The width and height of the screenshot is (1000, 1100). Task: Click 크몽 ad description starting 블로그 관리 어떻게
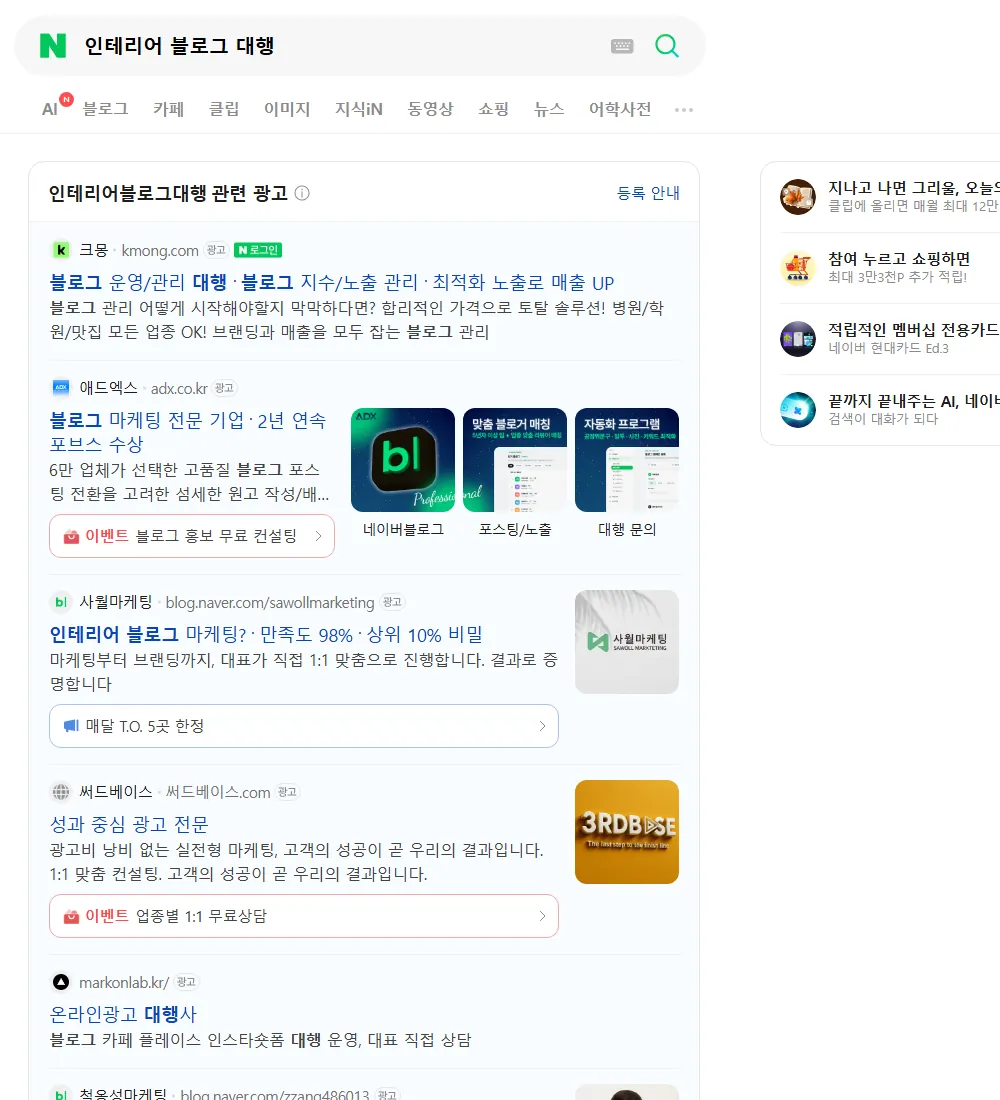pyautogui.click(x=356, y=320)
